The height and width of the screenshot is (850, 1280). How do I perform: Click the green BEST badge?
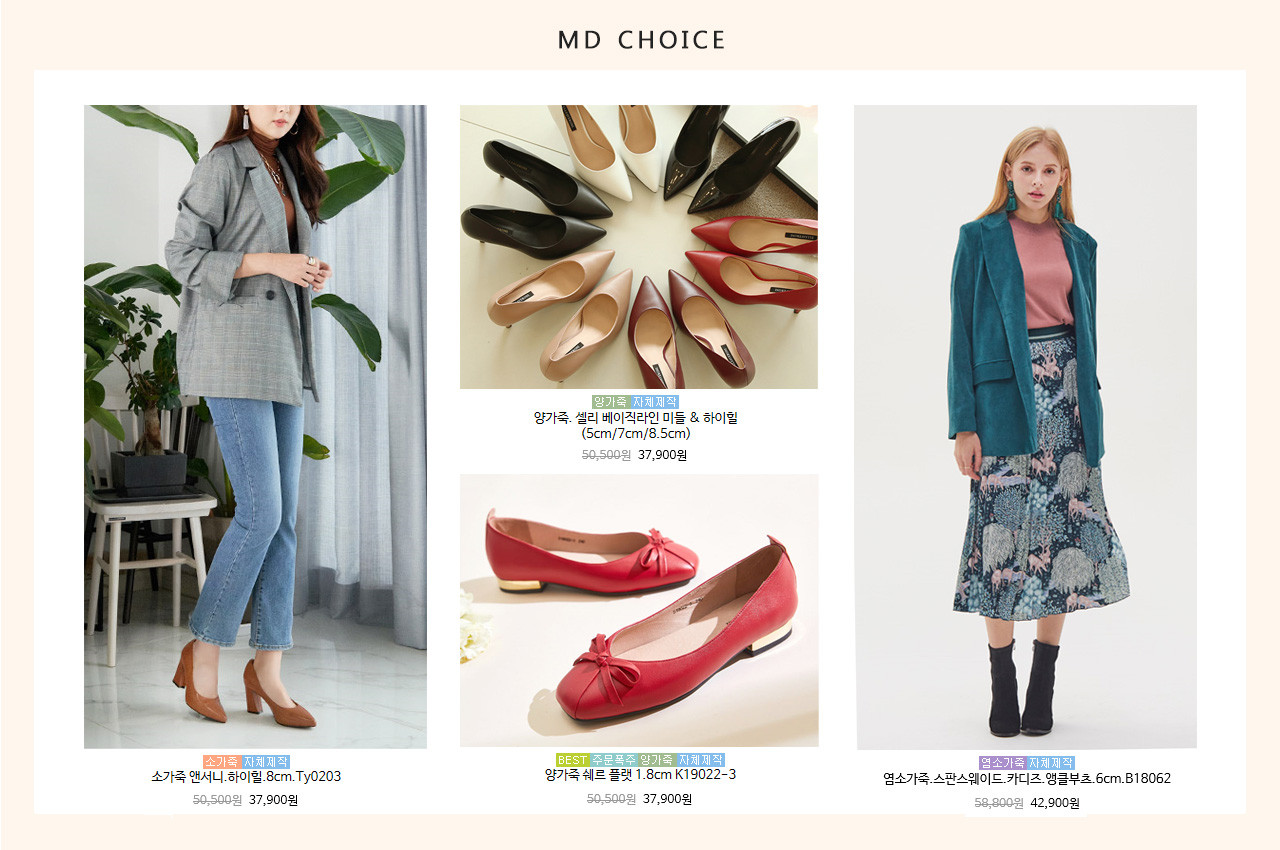572,760
